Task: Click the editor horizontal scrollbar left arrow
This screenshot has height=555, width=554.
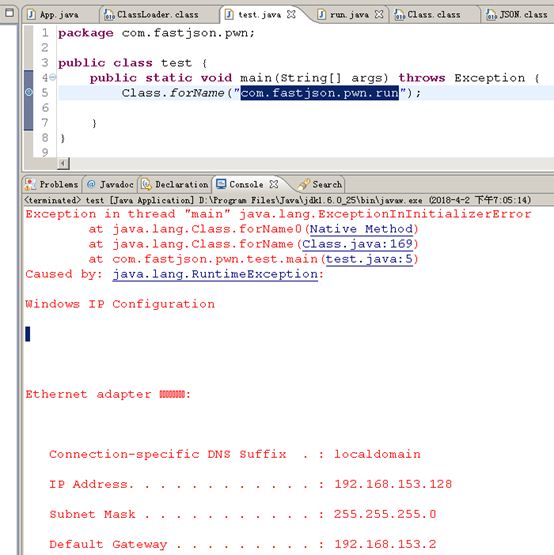Action: 63,164
